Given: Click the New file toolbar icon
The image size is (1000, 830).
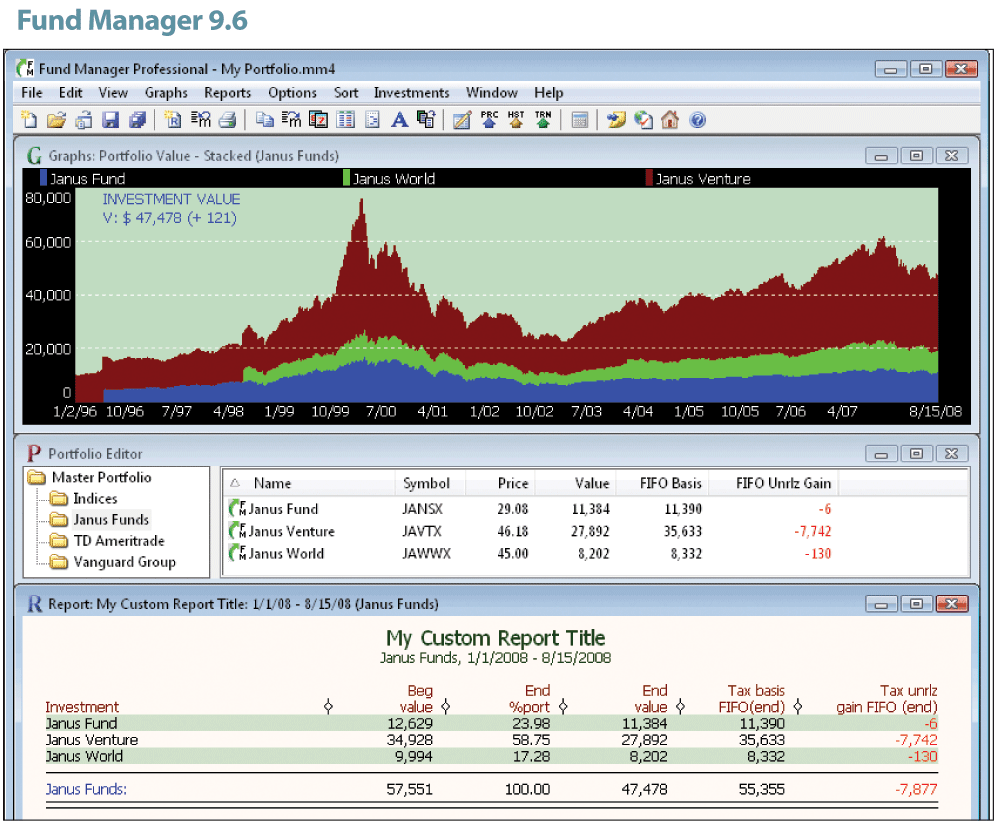Looking at the screenshot, I should (30, 120).
